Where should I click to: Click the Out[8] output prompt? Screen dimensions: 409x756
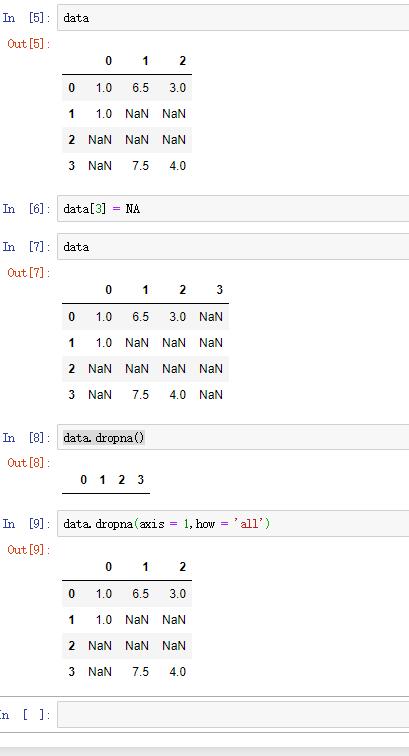29,463
